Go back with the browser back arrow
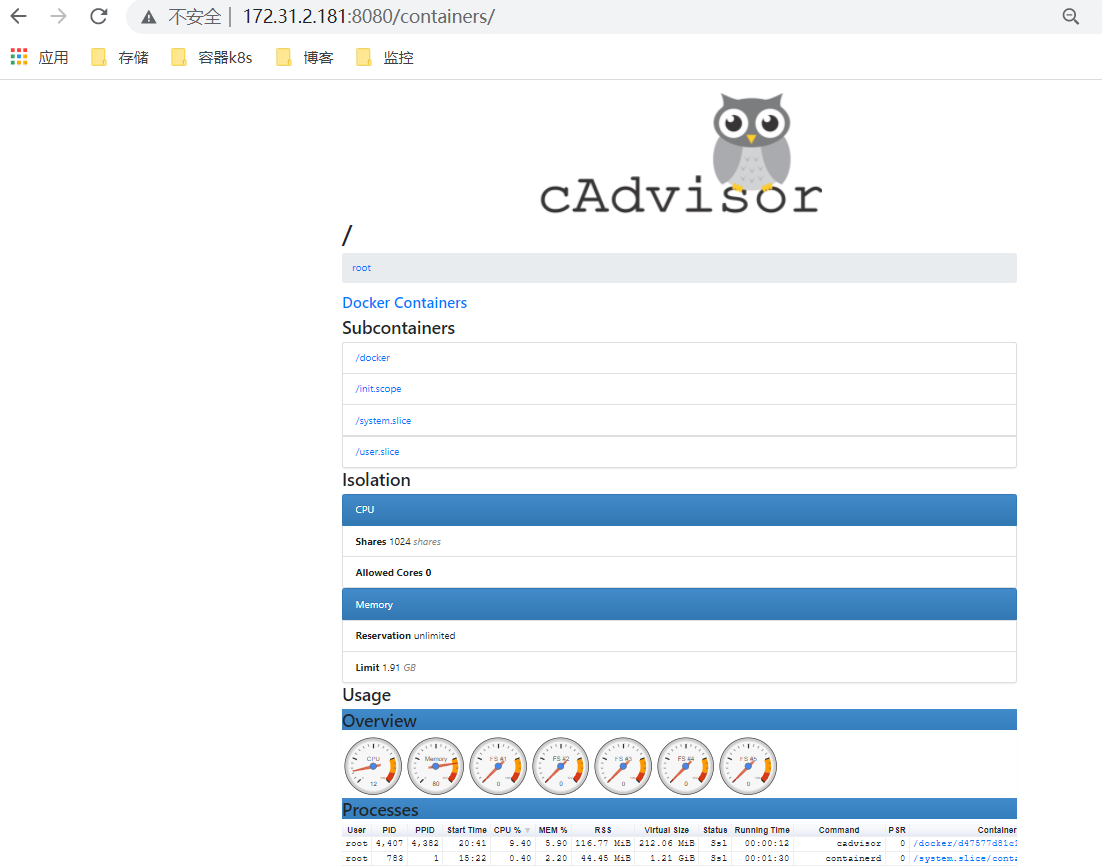The image size is (1102, 866). click(19, 16)
